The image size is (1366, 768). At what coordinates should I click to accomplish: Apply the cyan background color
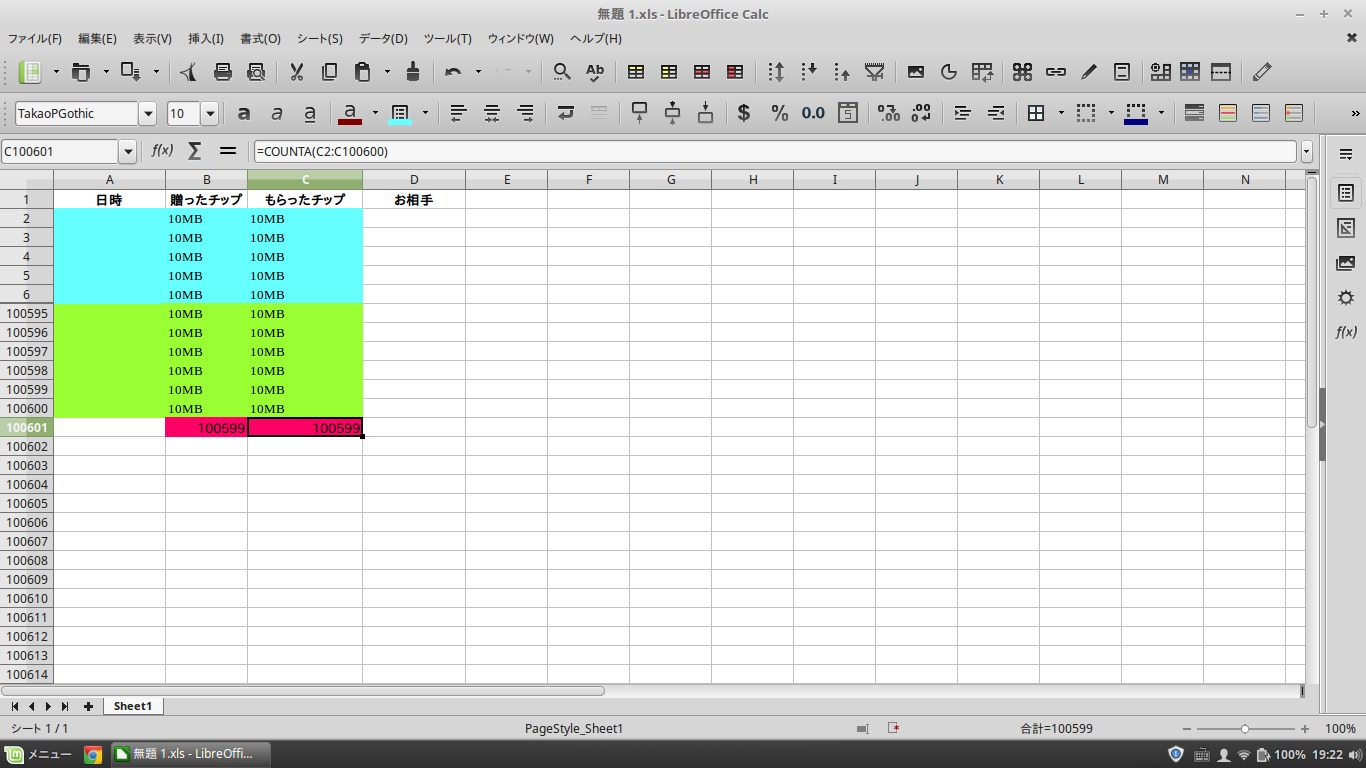(400, 113)
